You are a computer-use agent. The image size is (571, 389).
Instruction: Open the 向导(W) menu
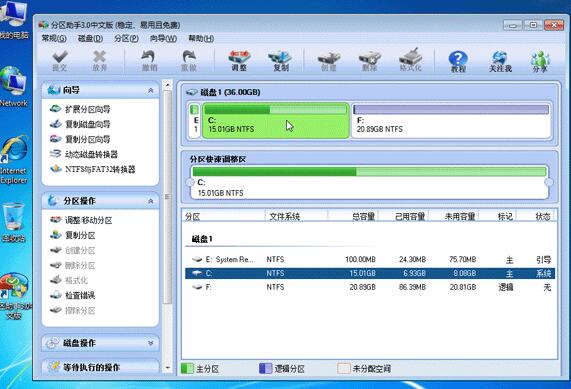pos(163,38)
